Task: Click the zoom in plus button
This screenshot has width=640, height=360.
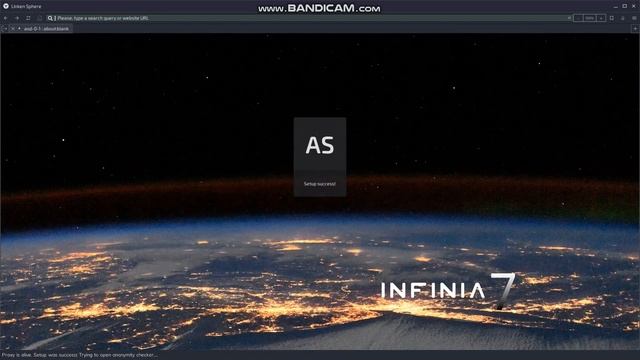Action: pyautogui.click(x=601, y=18)
